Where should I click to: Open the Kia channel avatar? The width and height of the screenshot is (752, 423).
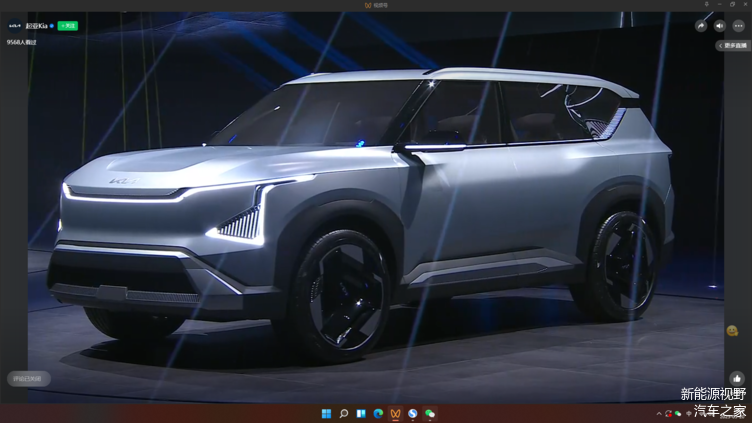14,25
